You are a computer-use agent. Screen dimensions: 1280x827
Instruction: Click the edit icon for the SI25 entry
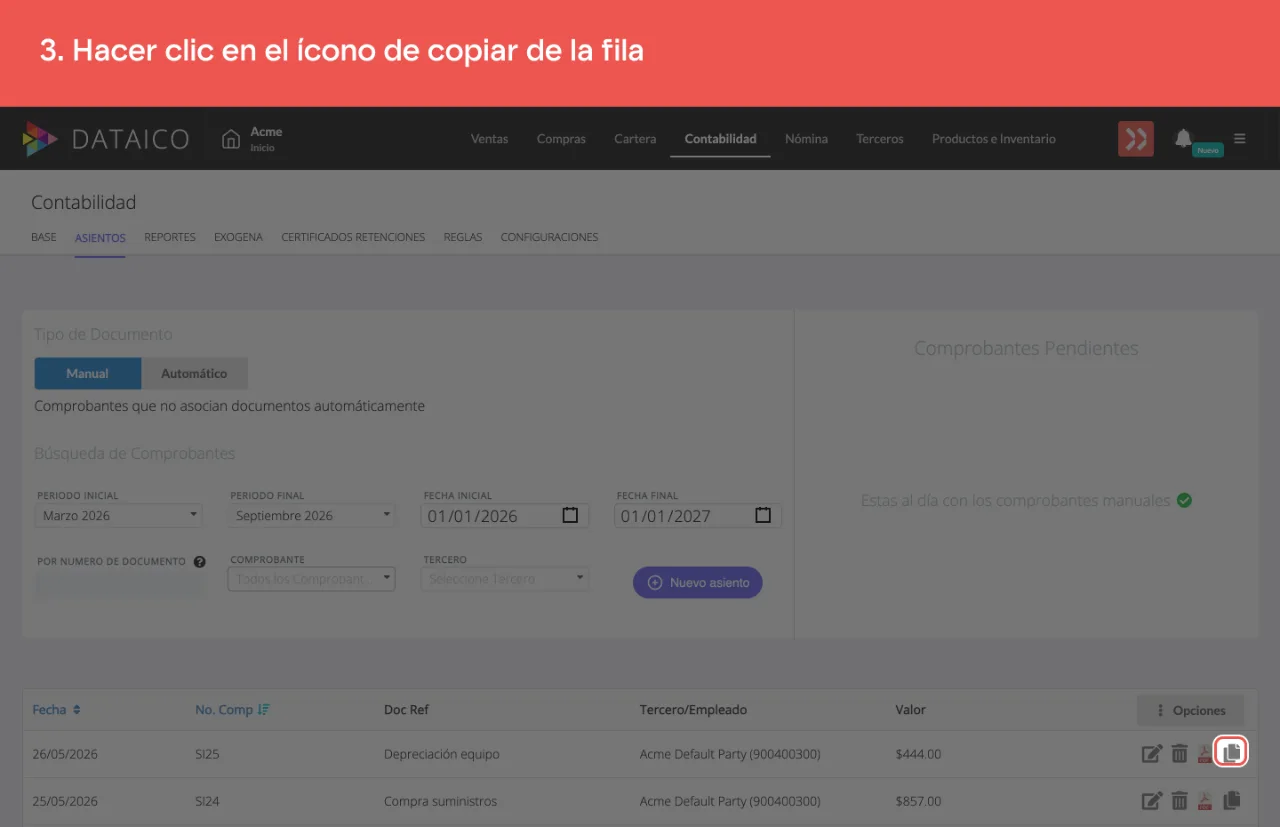[x=1152, y=754]
